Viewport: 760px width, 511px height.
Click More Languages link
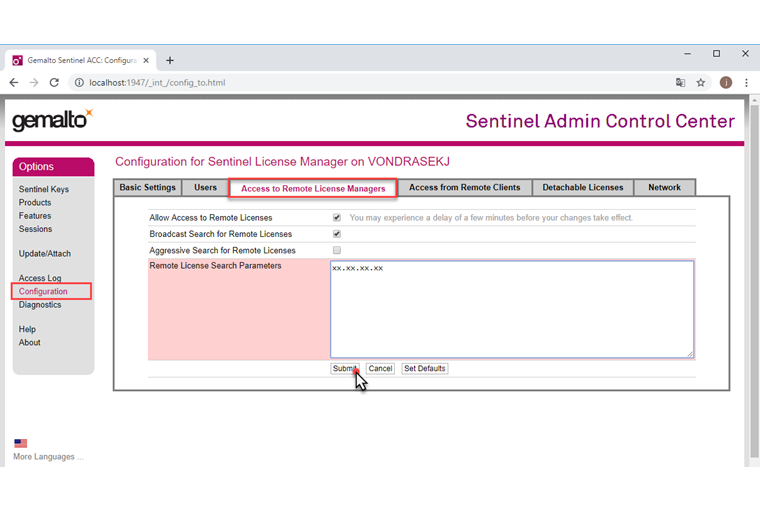(x=48, y=457)
